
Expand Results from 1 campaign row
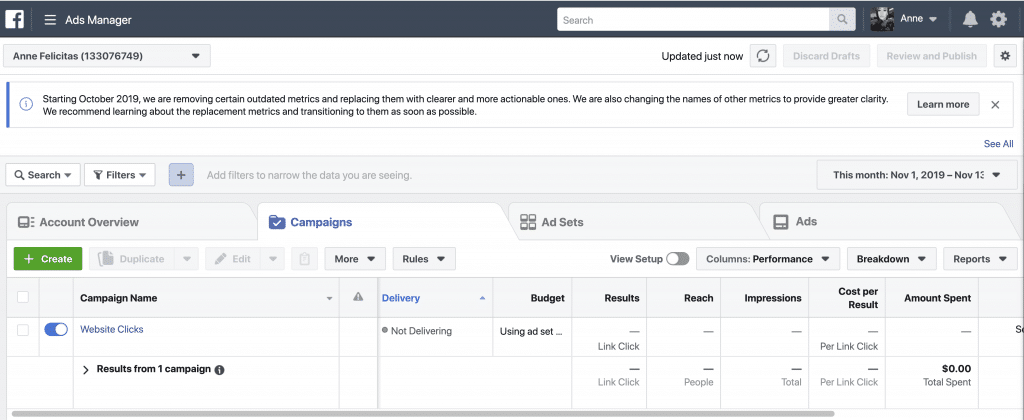coord(86,370)
